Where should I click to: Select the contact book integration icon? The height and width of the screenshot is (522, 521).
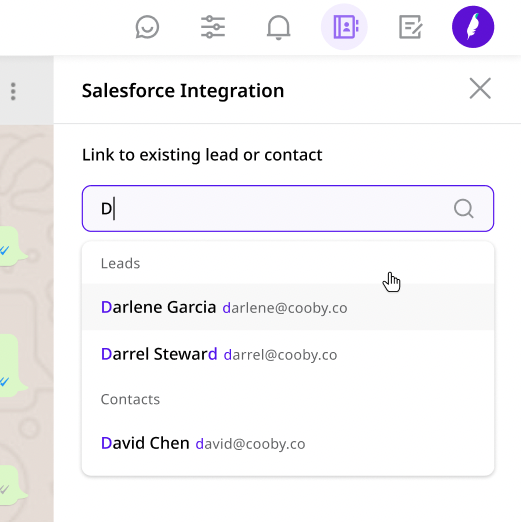click(x=344, y=27)
